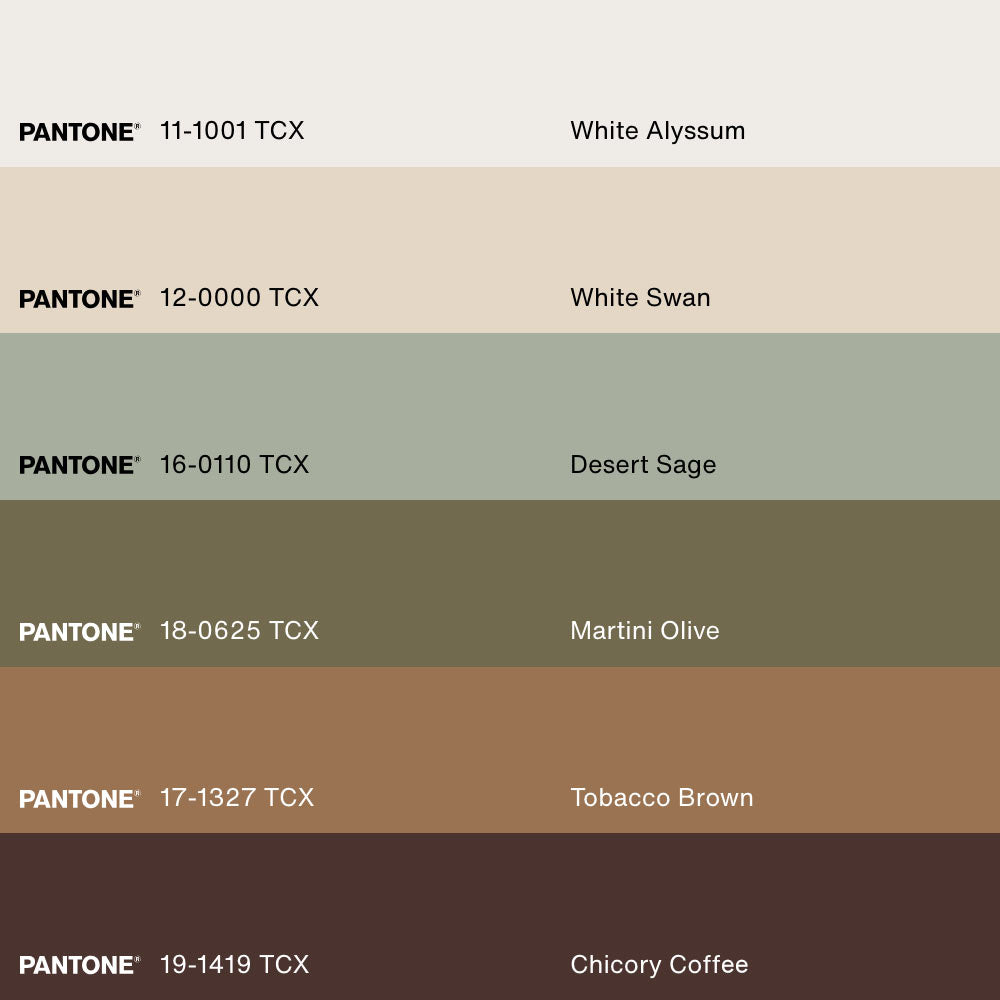Image resolution: width=1000 pixels, height=1000 pixels.
Task: Click the White Alyssum name label
Action: point(657,131)
